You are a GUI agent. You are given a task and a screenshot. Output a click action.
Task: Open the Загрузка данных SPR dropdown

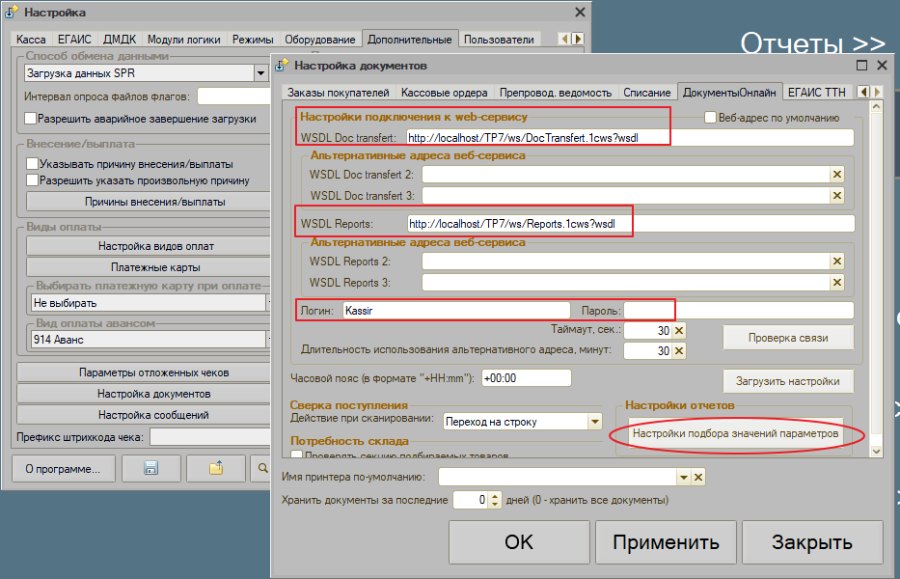pos(261,73)
